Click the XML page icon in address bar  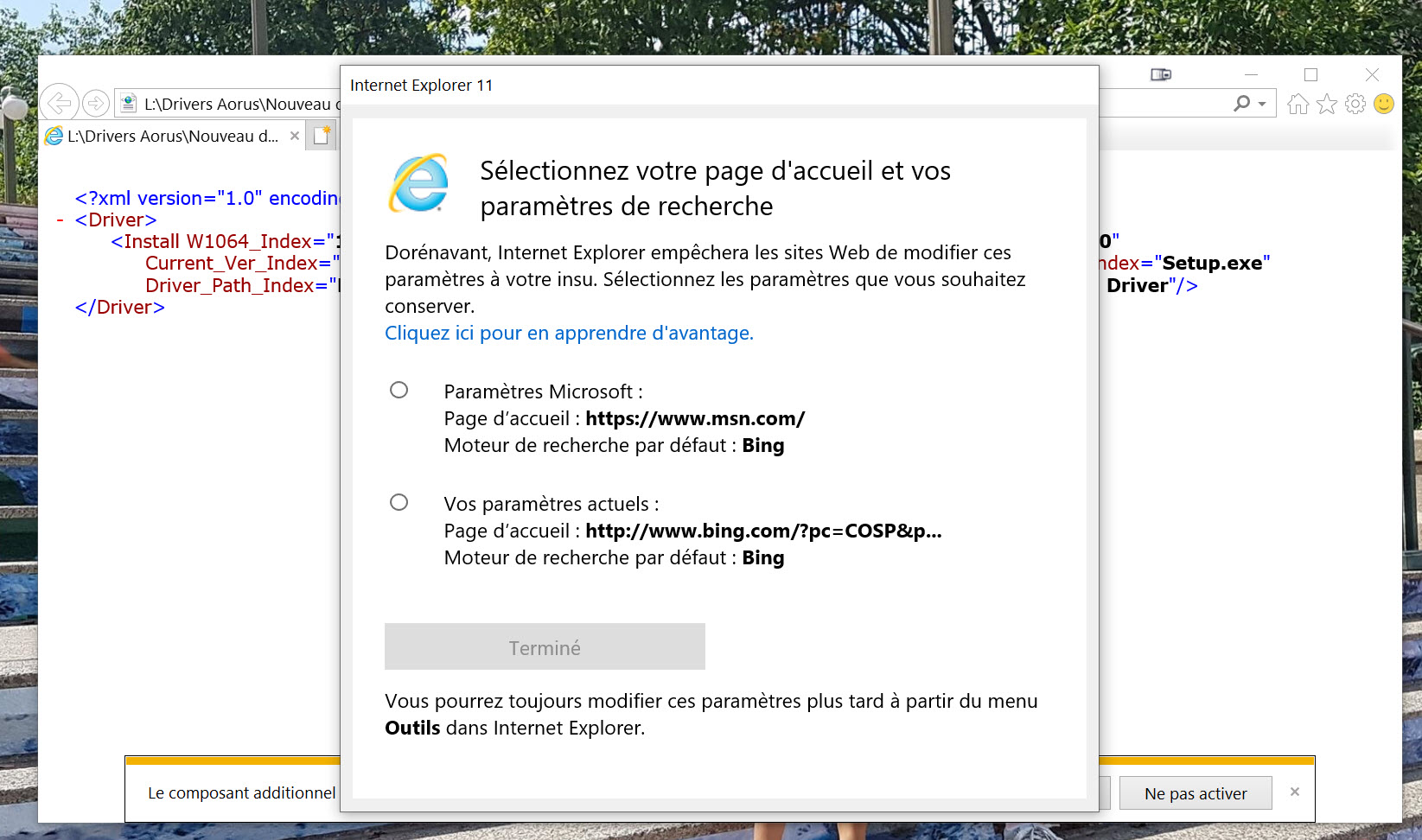128,104
